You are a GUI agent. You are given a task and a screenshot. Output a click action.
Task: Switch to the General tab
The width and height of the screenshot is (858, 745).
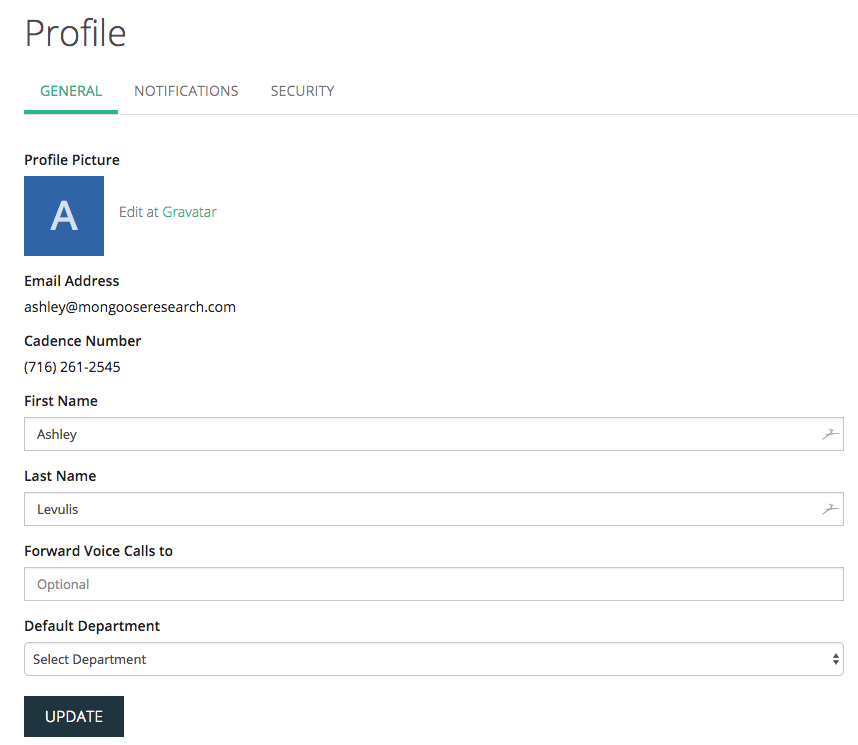tap(71, 91)
